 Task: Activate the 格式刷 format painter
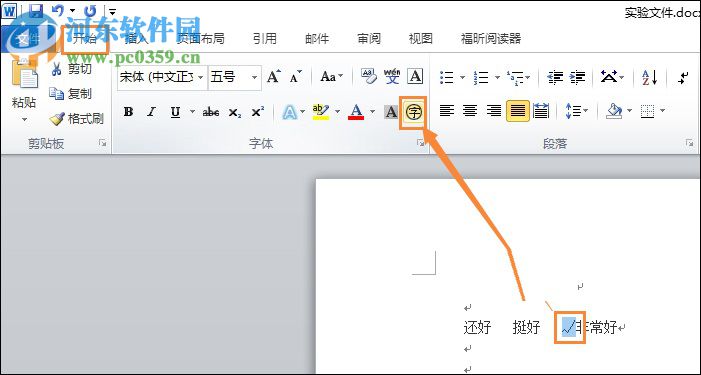pos(76,118)
